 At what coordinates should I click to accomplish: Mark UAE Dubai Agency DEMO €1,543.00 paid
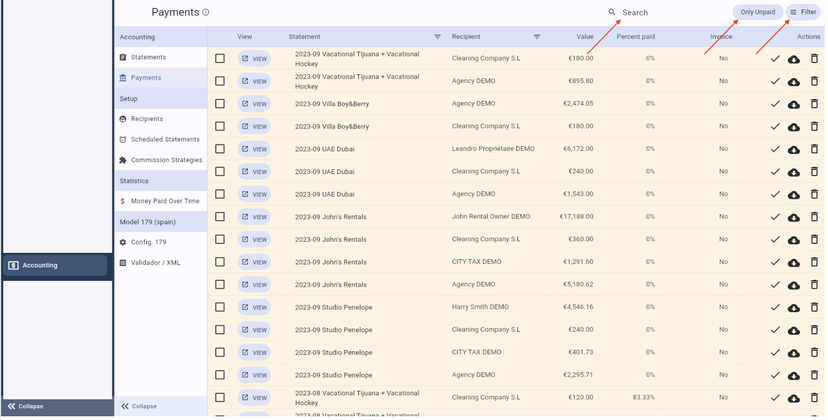(775, 194)
